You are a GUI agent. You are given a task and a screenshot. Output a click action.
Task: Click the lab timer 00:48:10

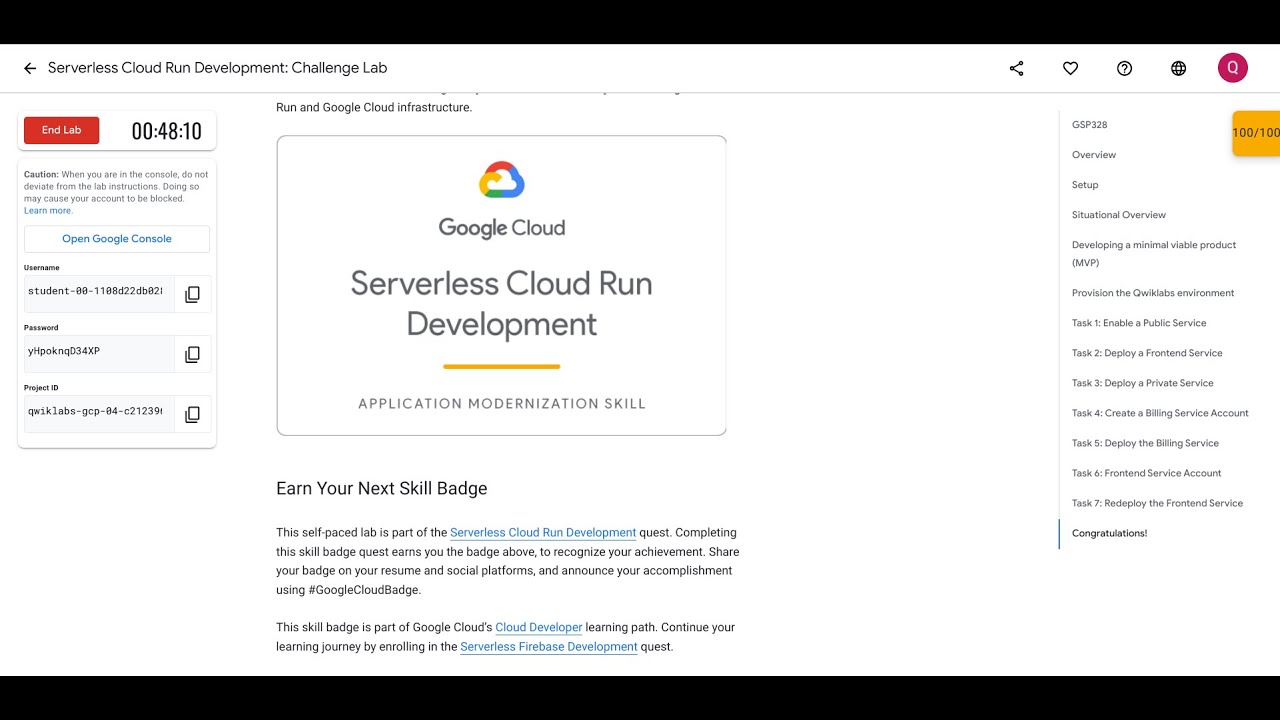click(167, 131)
